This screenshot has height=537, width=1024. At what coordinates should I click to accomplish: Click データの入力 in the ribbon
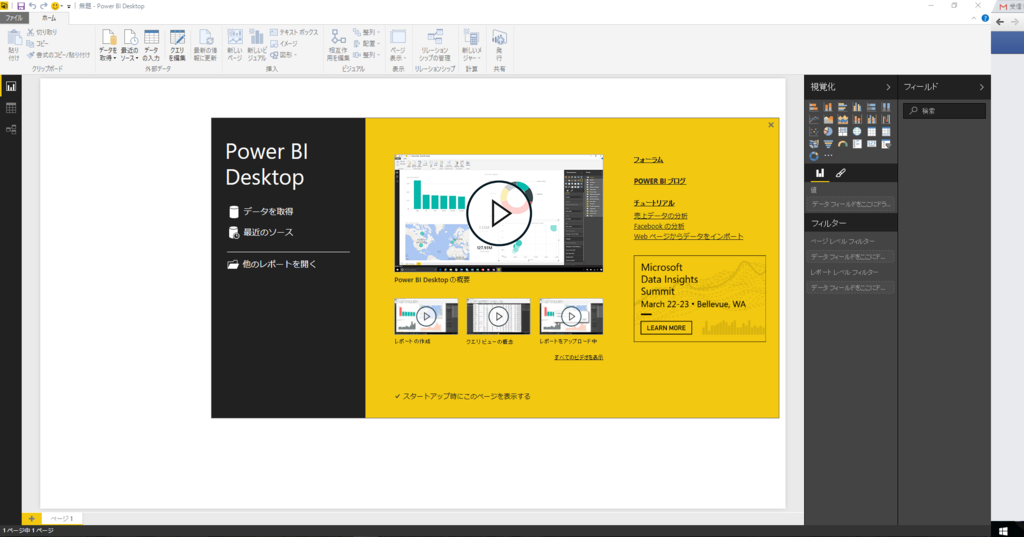coord(152,45)
